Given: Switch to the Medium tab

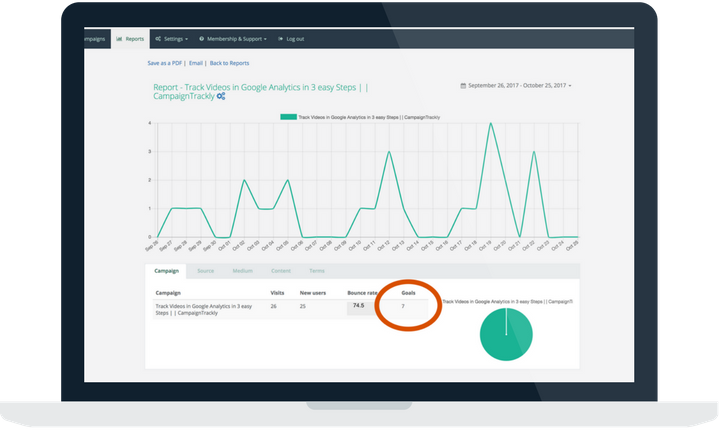Looking at the screenshot, I should pos(242,271).
